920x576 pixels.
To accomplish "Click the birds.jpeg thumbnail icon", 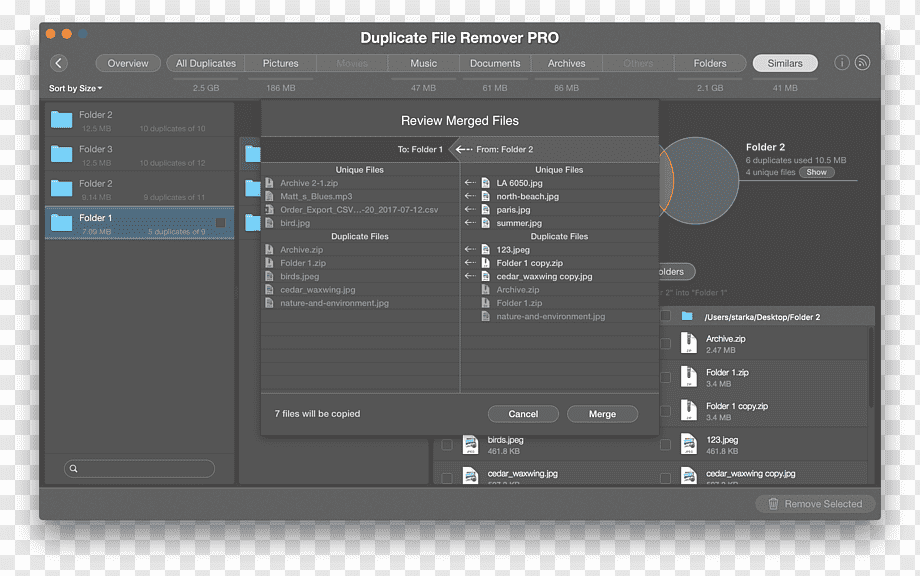I will pyautogui.click(x=470, y=445).
